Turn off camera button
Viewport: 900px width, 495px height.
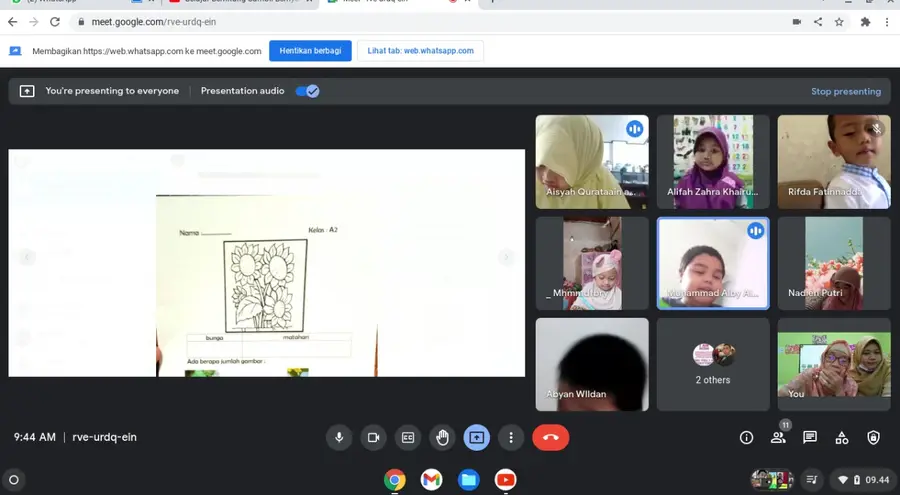coord(374,438)
